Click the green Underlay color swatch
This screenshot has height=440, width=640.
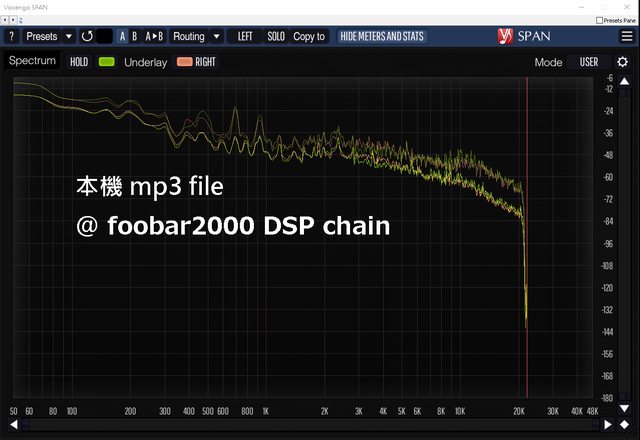108,62
